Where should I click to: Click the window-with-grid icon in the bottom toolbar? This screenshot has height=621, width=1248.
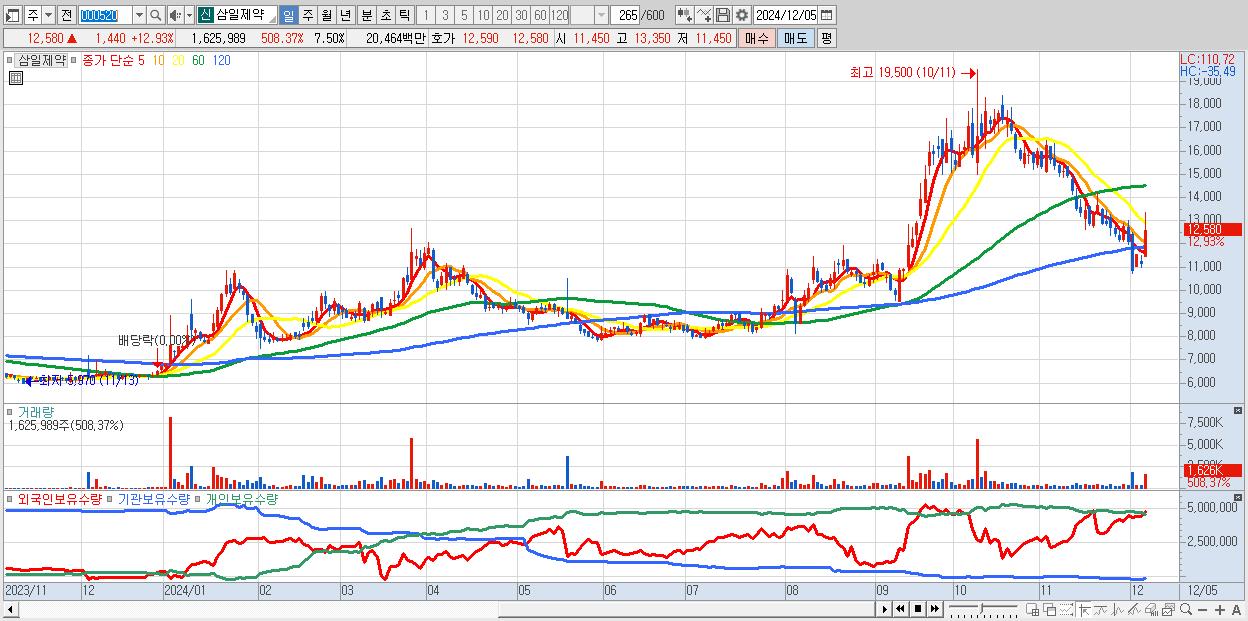click(x=1032, y=609)
